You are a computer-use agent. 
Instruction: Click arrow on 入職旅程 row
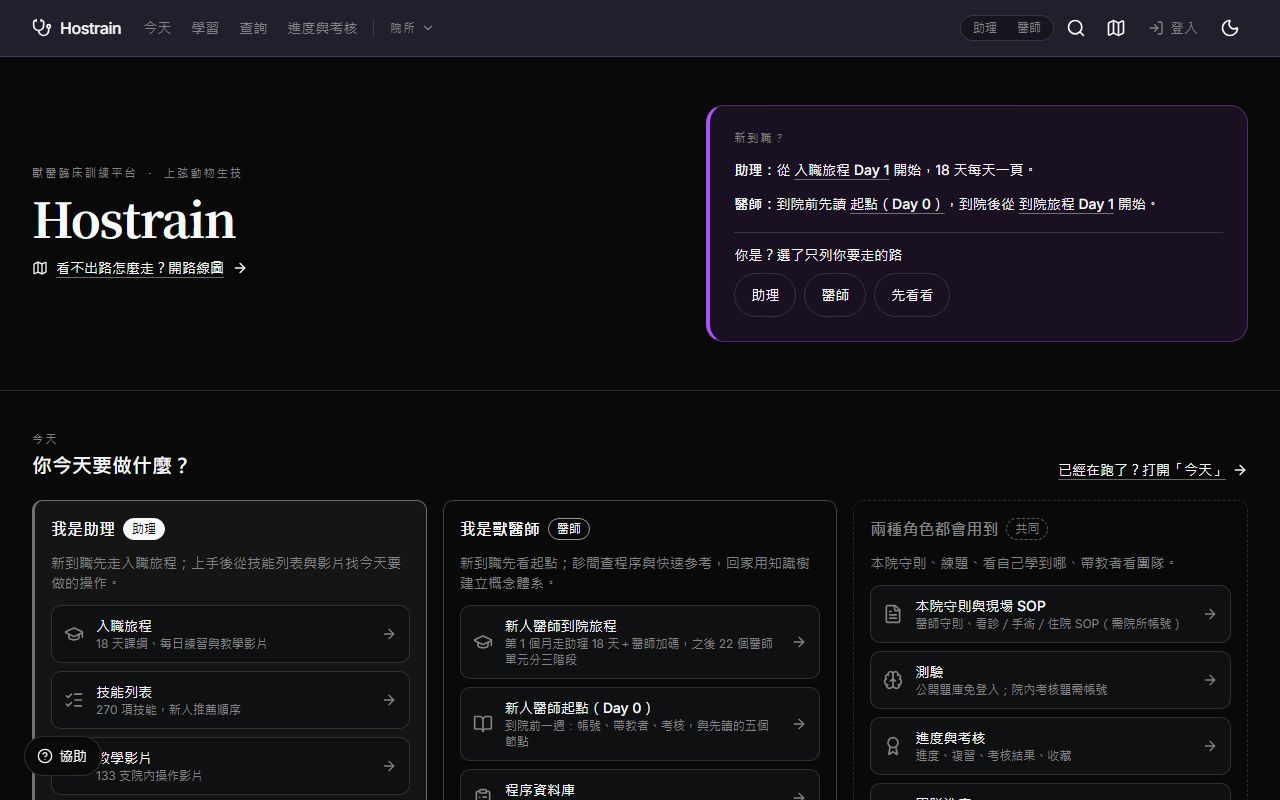(389, 634)
